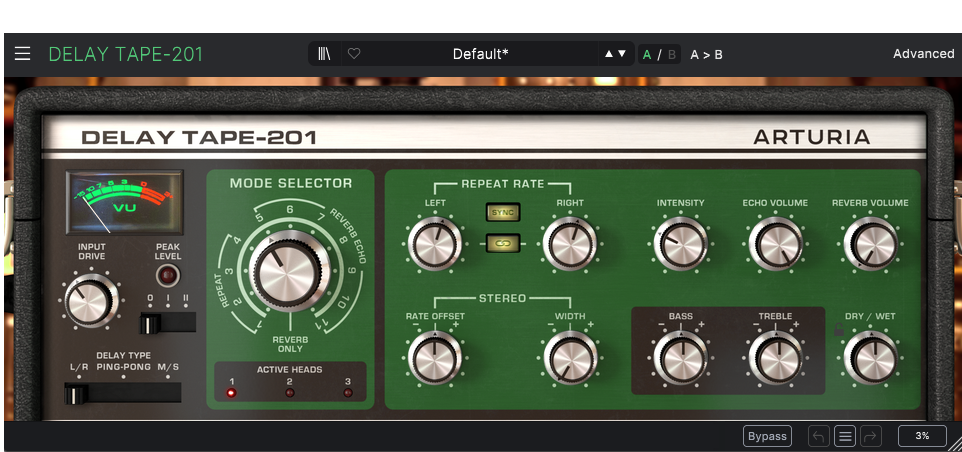This screenshot has height=452, width=962.
Task: Click the Stereo Width knob
Action: click(x=571, y=358)
